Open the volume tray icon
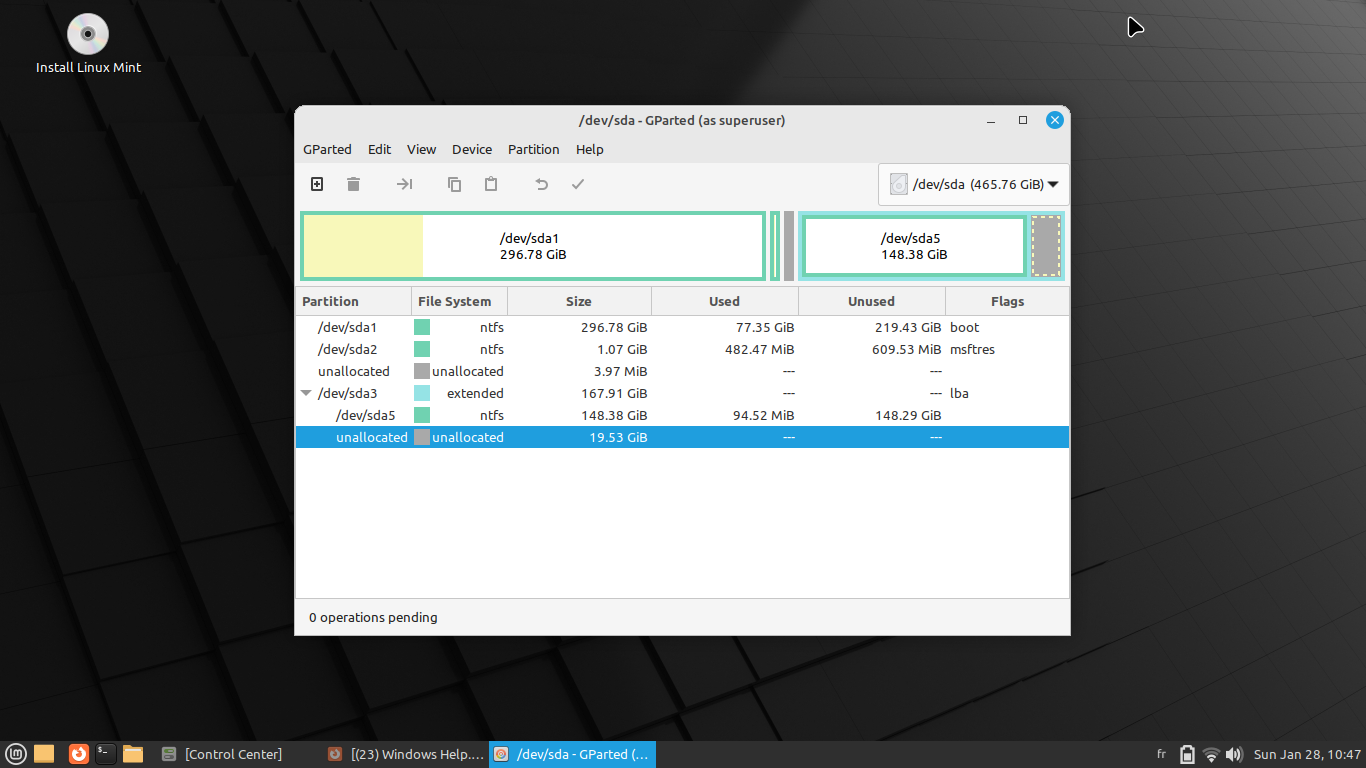The width and height of the screenshot is (1366, 768). tap(1234, 754)
